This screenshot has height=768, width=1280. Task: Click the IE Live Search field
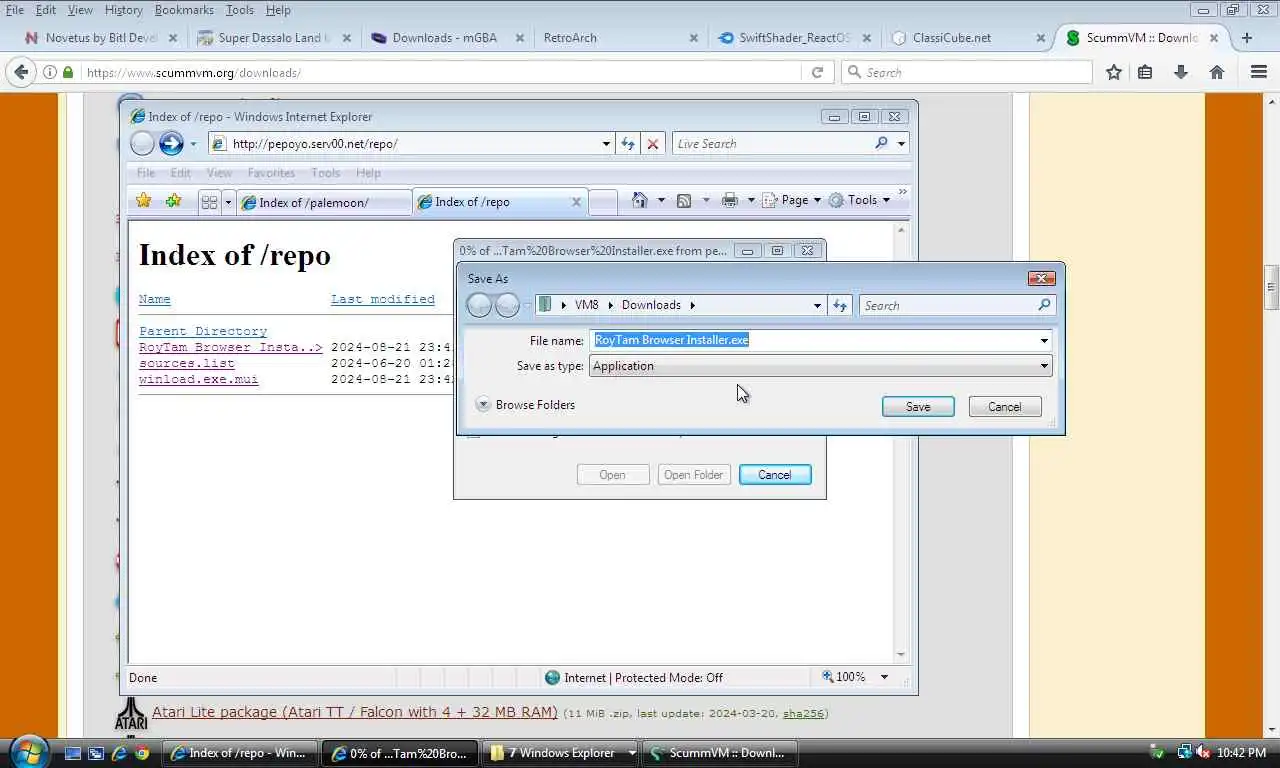[772, 144]
